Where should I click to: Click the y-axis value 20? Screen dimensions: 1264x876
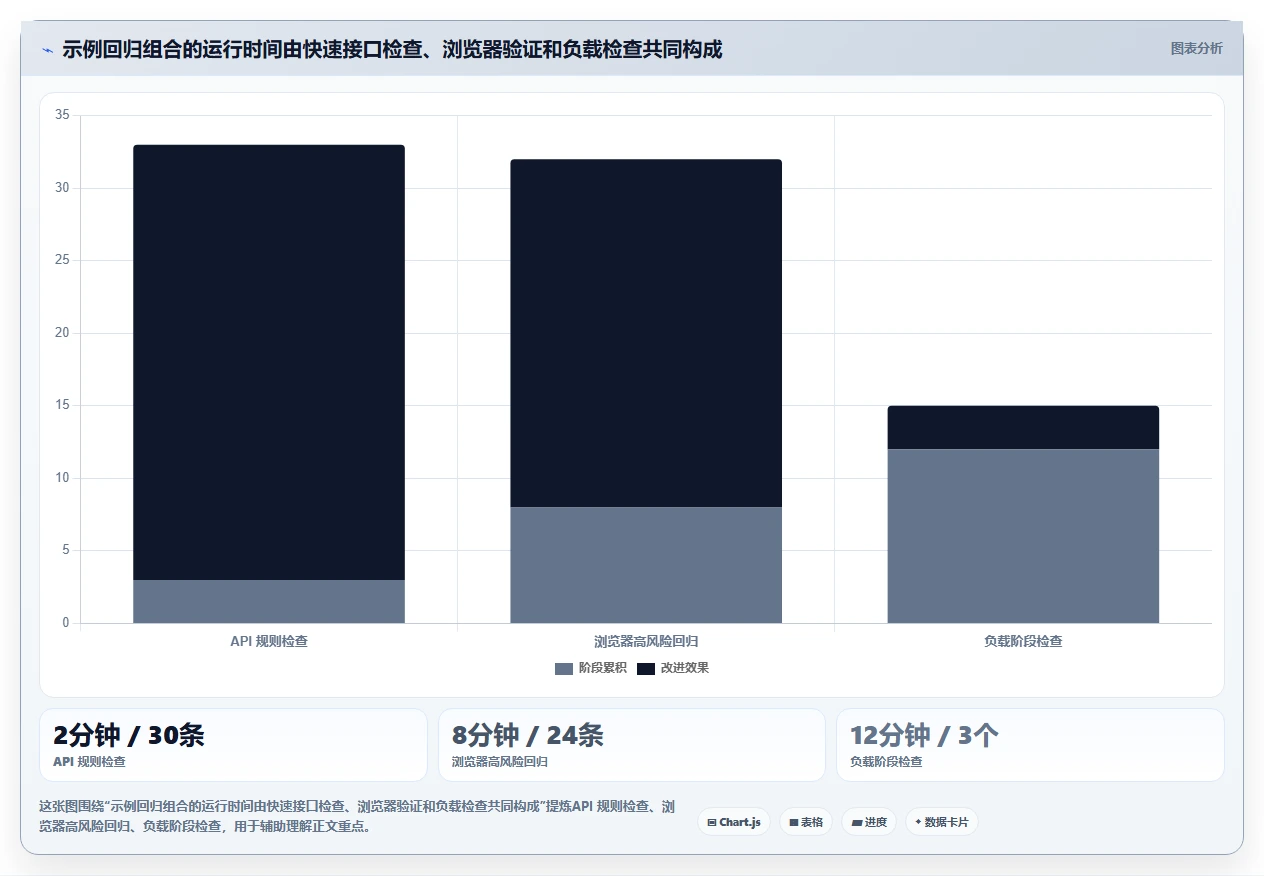click(62, 333)
